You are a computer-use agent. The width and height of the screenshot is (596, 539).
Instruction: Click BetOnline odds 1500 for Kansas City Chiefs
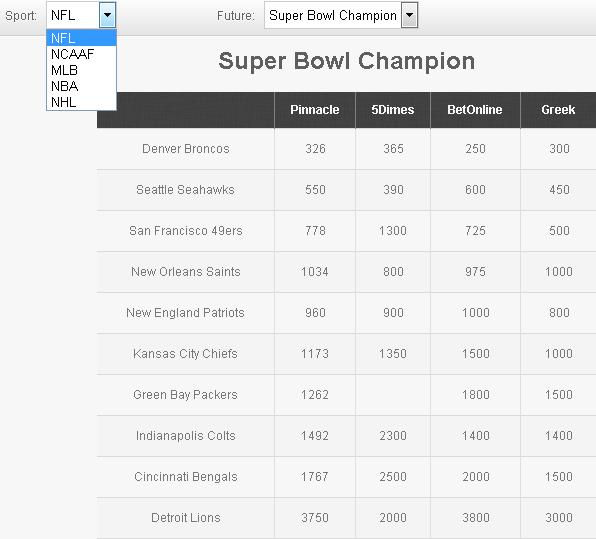(476, 354)
